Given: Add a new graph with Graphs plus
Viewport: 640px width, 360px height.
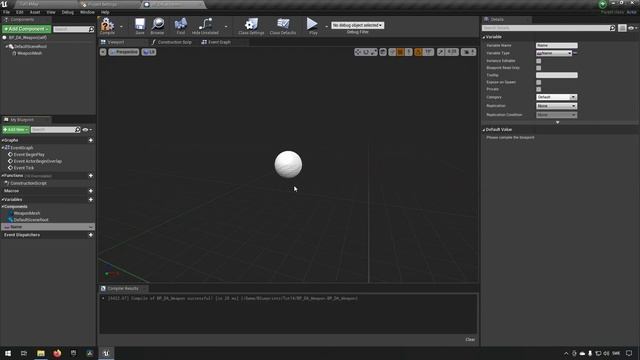Looking at the screenshot, I should (x=91, y=140).
